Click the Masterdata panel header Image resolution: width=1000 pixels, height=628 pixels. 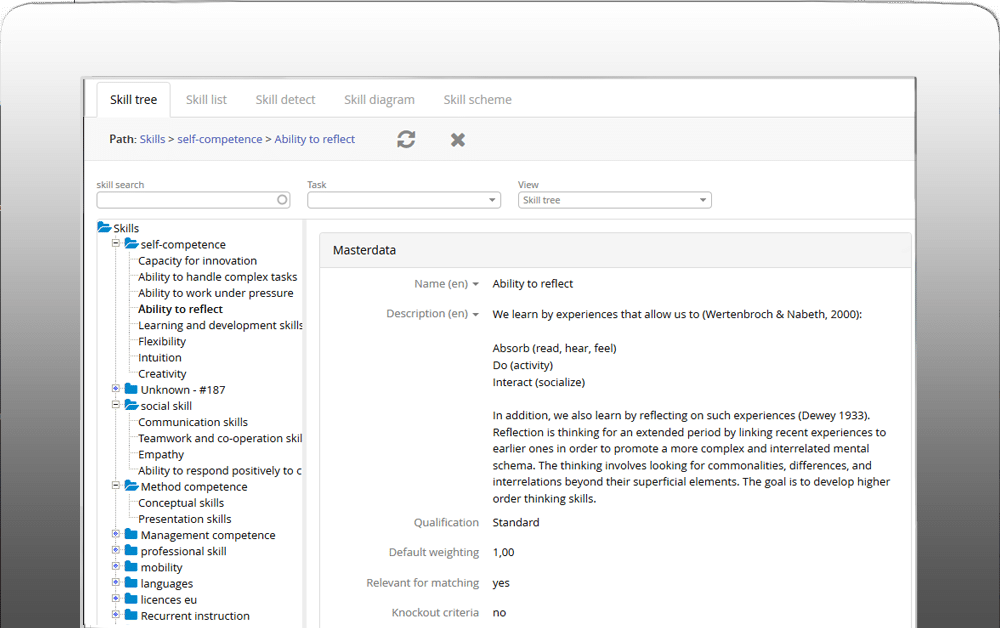tap(615, 250)
